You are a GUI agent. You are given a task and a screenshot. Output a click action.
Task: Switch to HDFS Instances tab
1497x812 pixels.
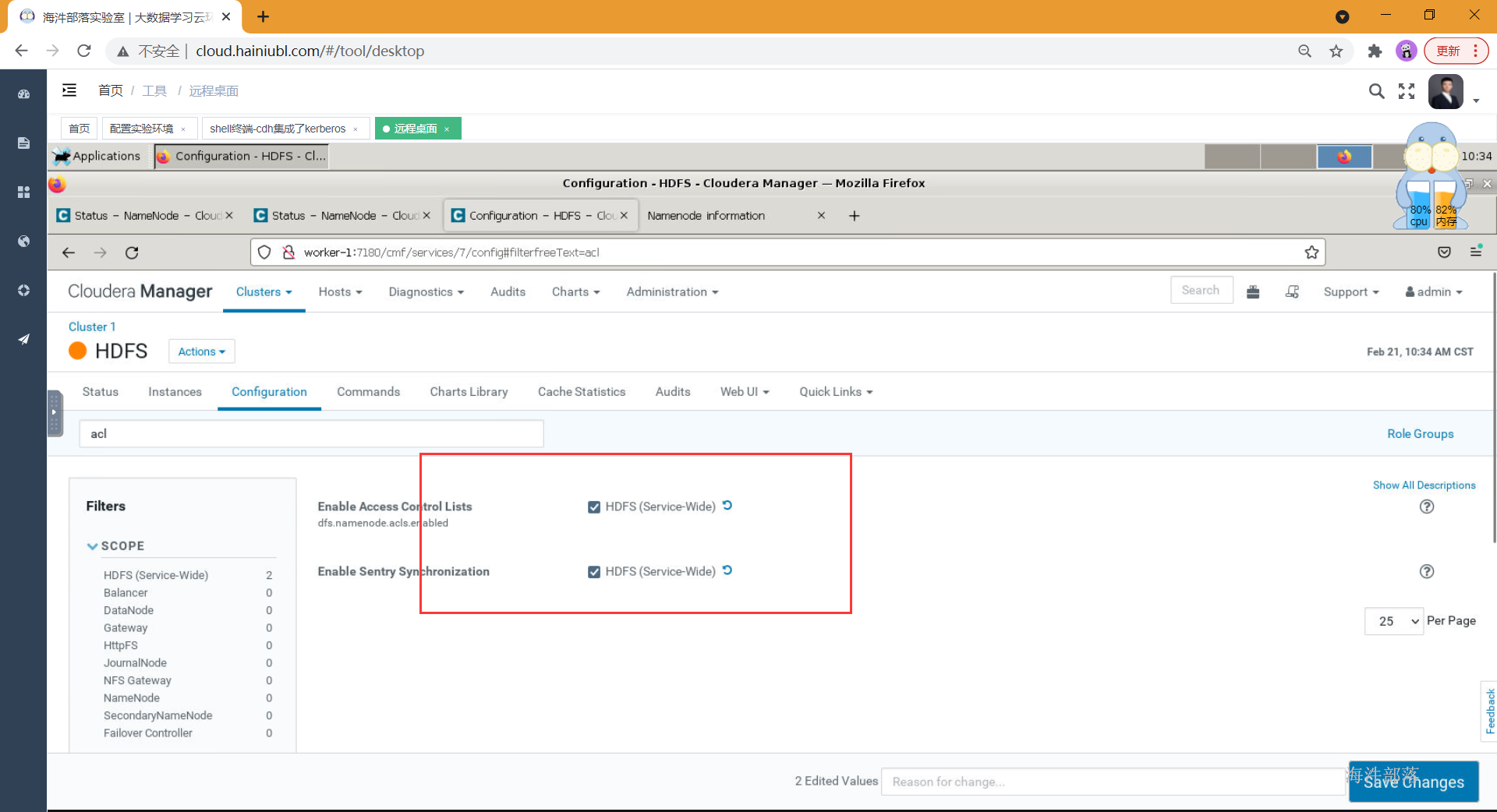[x=175, y=392]
